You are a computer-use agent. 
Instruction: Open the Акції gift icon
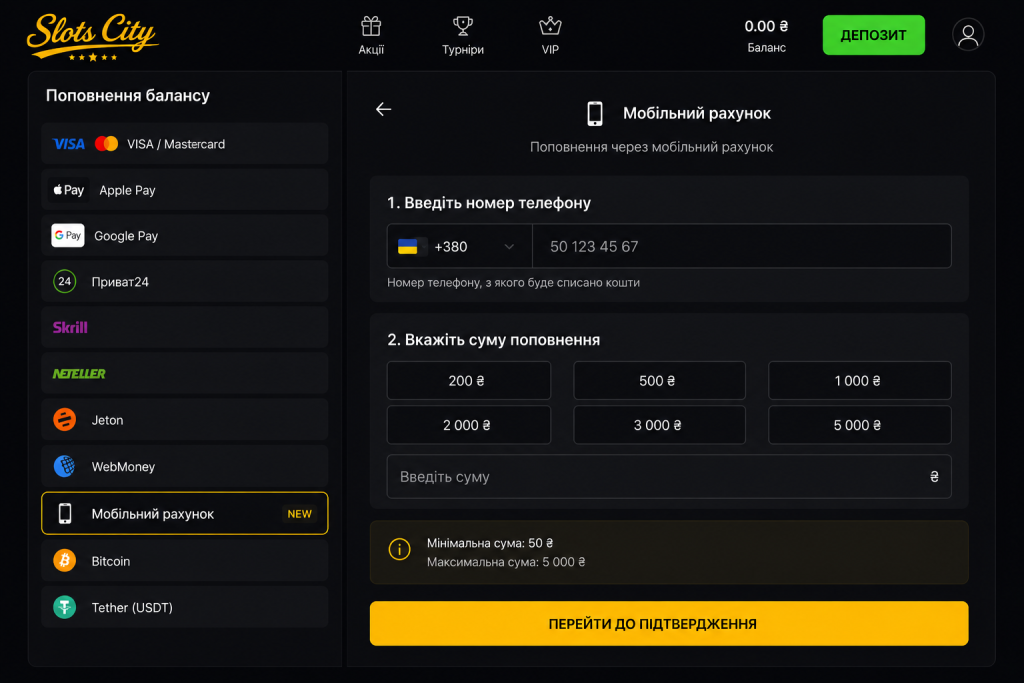tap(371, 27)
